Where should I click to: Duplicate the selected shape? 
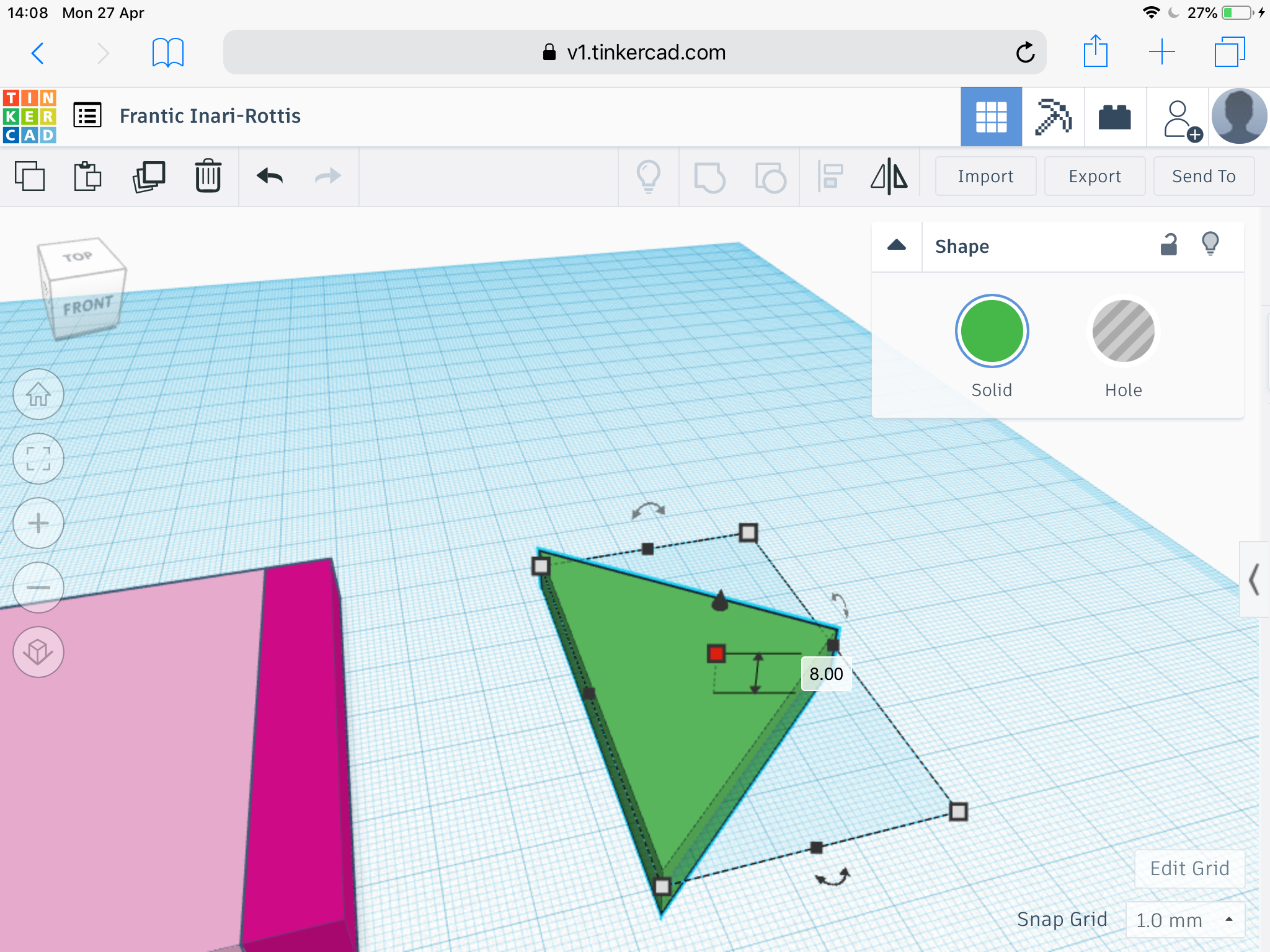tap(149, 177)
